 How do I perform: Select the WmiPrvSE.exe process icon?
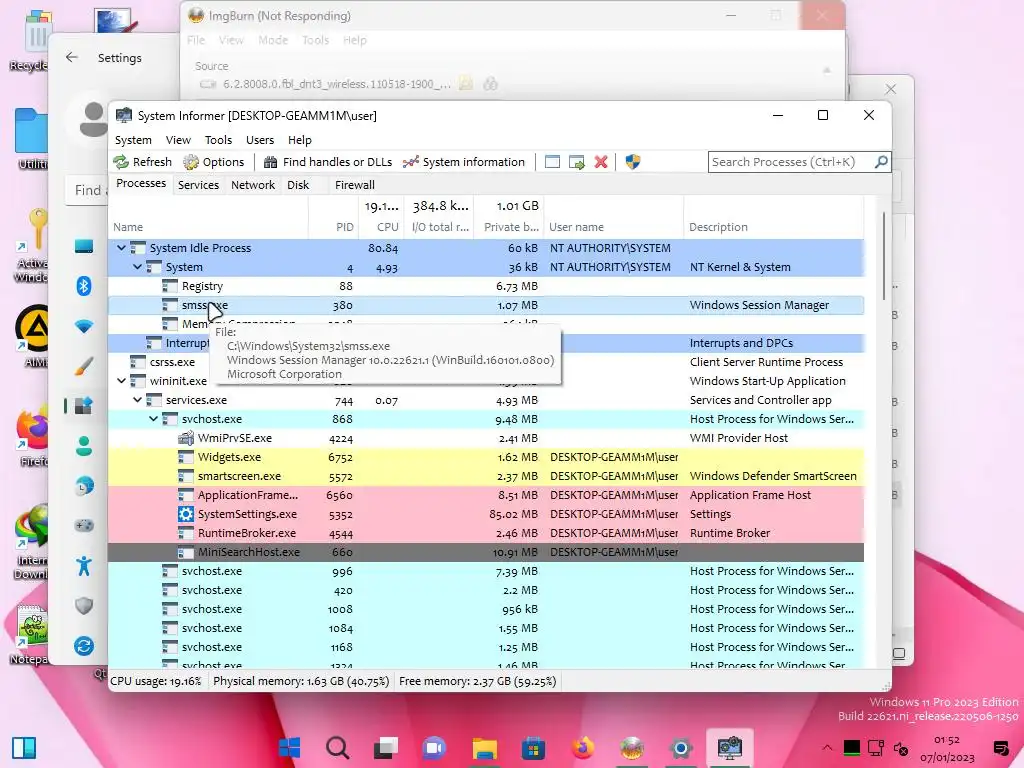click(x=186, y=438)
